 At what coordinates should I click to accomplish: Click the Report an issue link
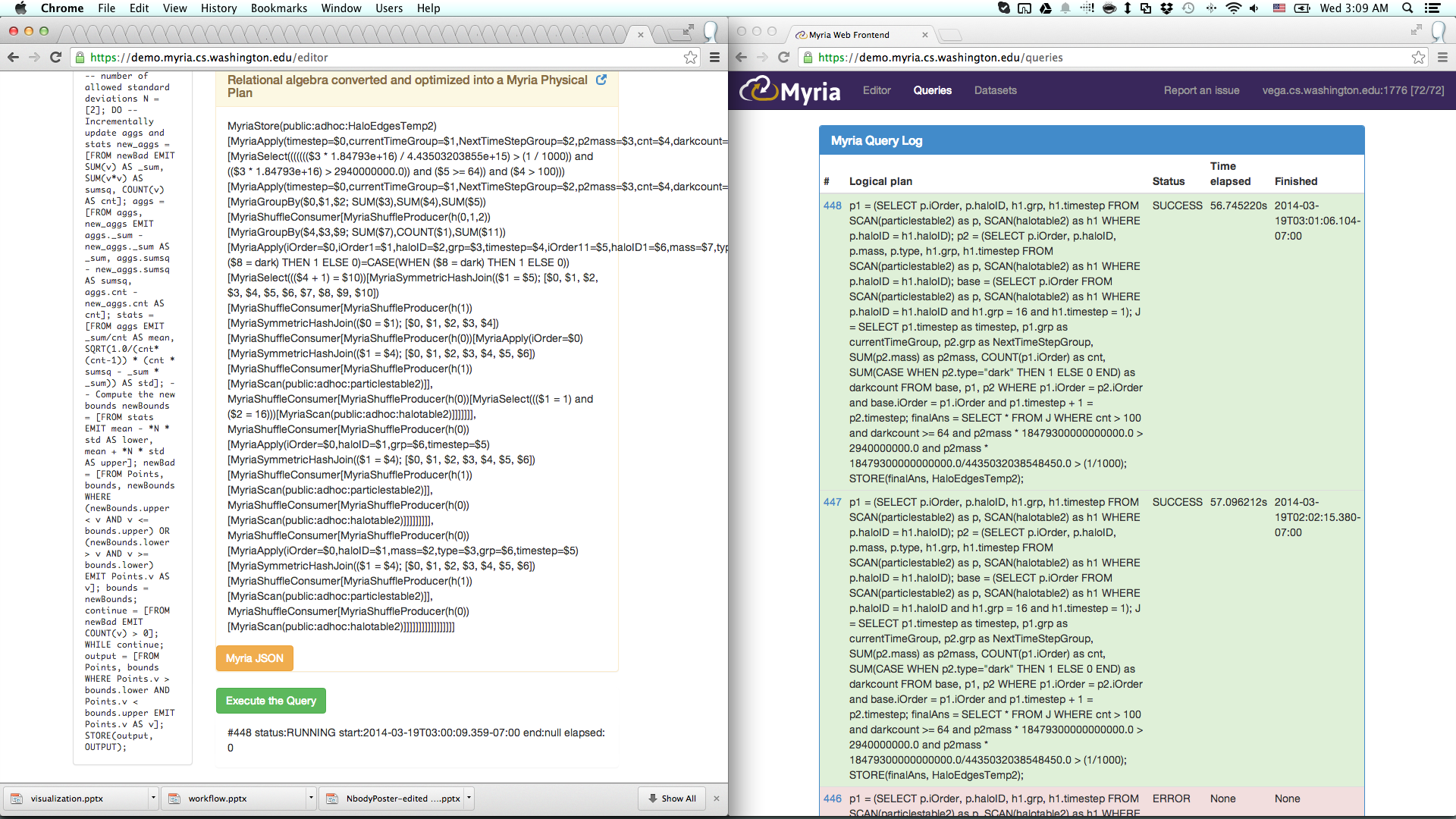(x=1201, y=90)
